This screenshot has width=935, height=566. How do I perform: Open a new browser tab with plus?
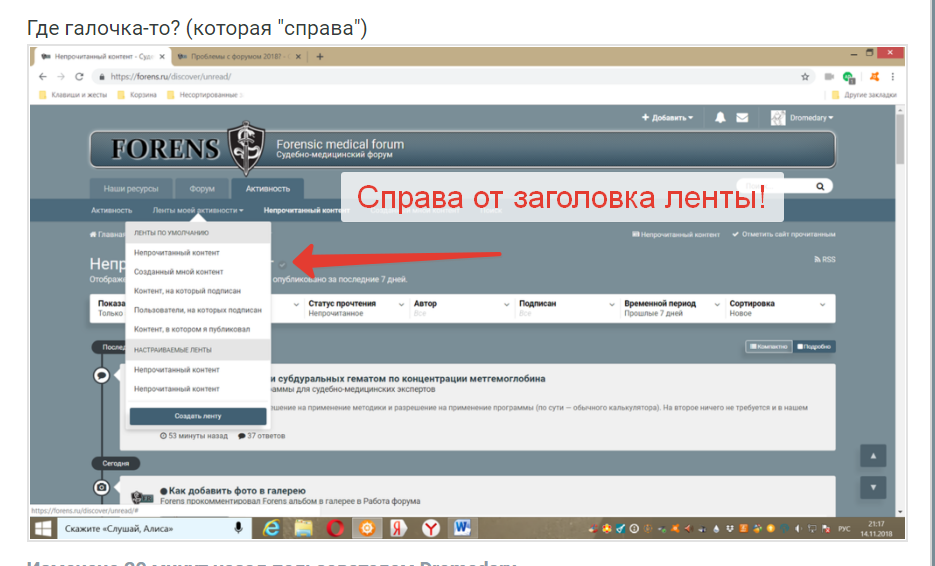click(x=320, y=57)
